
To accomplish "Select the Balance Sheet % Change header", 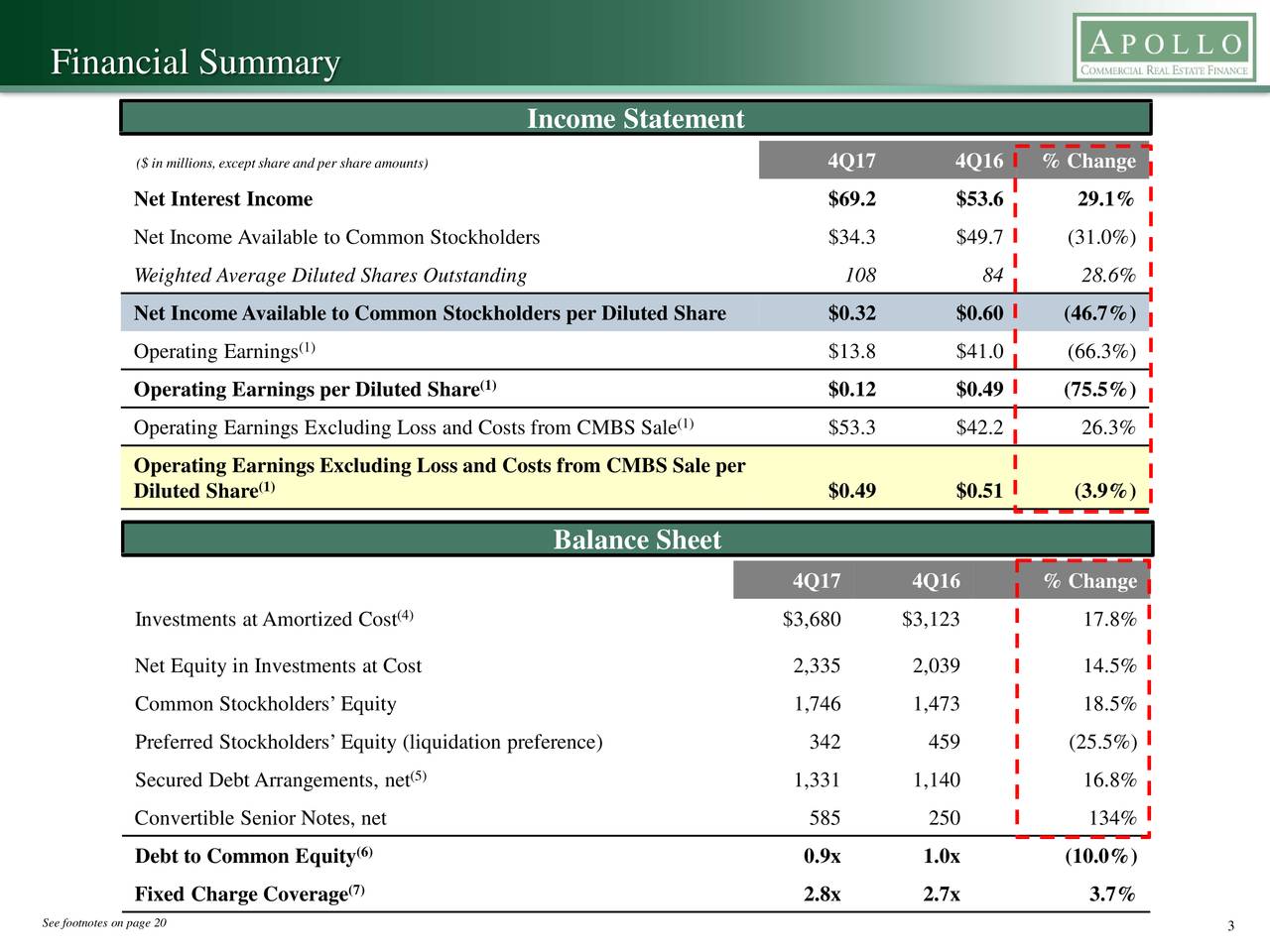I will tap(1090, 581).
